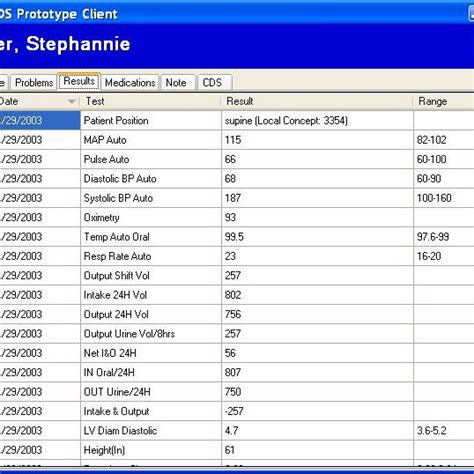Screen dimensions: 474x474
Task: Select the Patient Position row
Action: (237, 120)
